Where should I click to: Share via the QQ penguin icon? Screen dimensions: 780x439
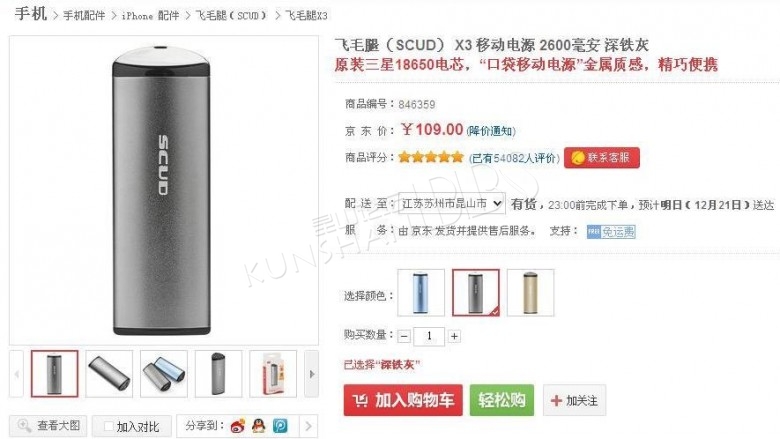[259, 426]
